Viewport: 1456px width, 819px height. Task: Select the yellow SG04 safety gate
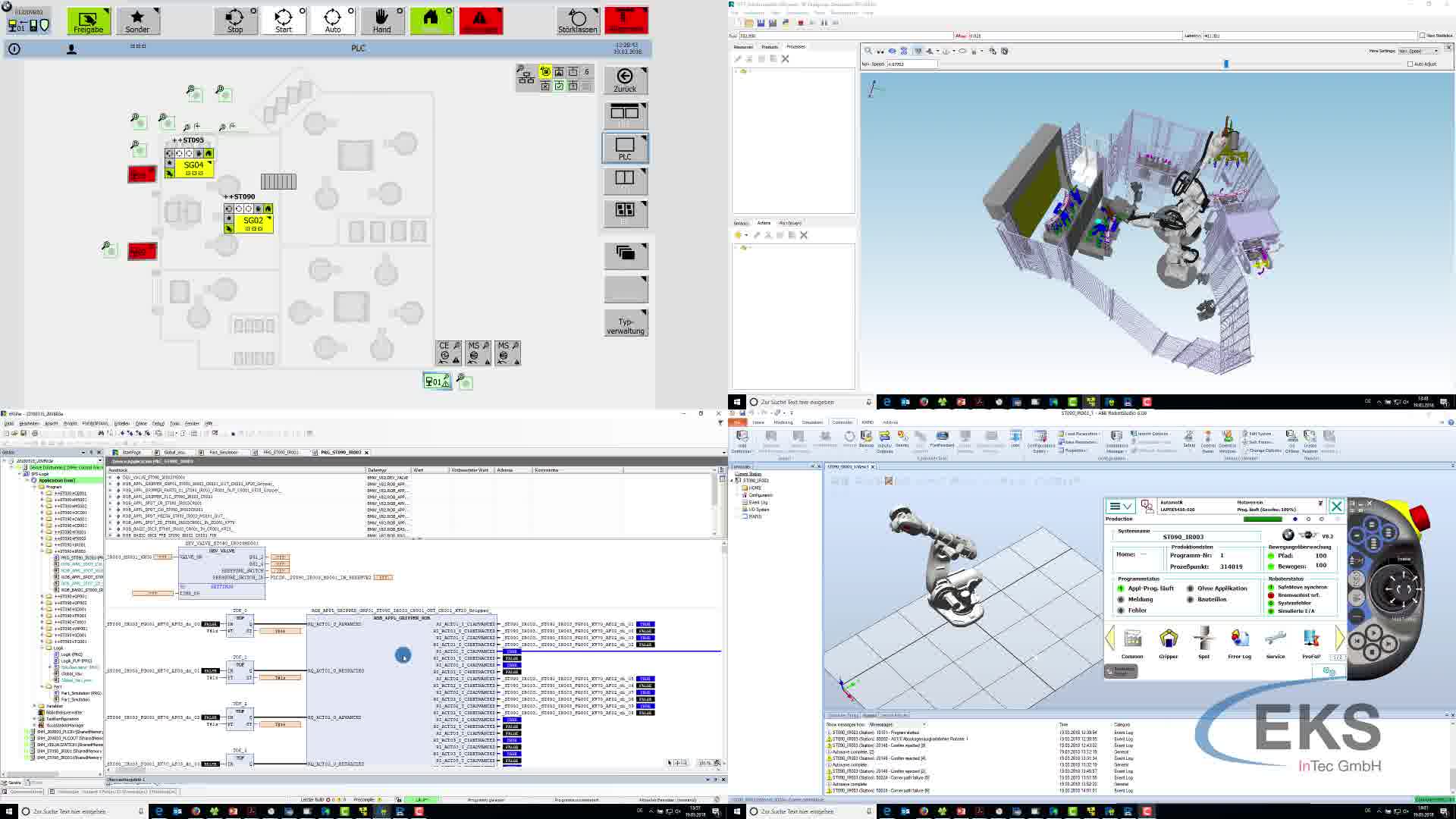tap(194, 168)
